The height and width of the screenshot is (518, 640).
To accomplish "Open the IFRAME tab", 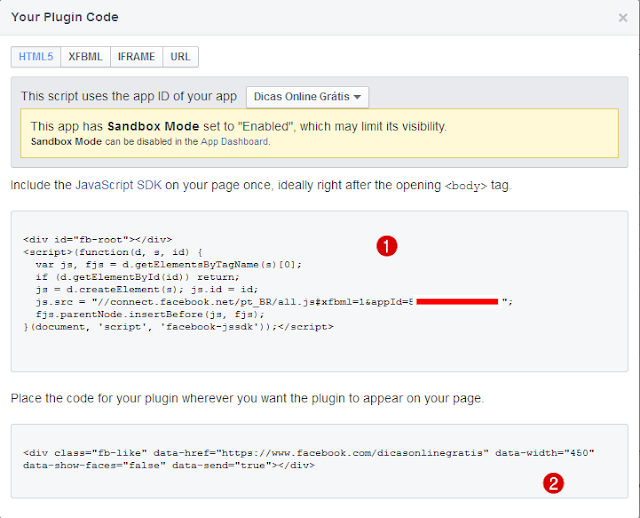I will pyautogui.click(x=136, y=56).
